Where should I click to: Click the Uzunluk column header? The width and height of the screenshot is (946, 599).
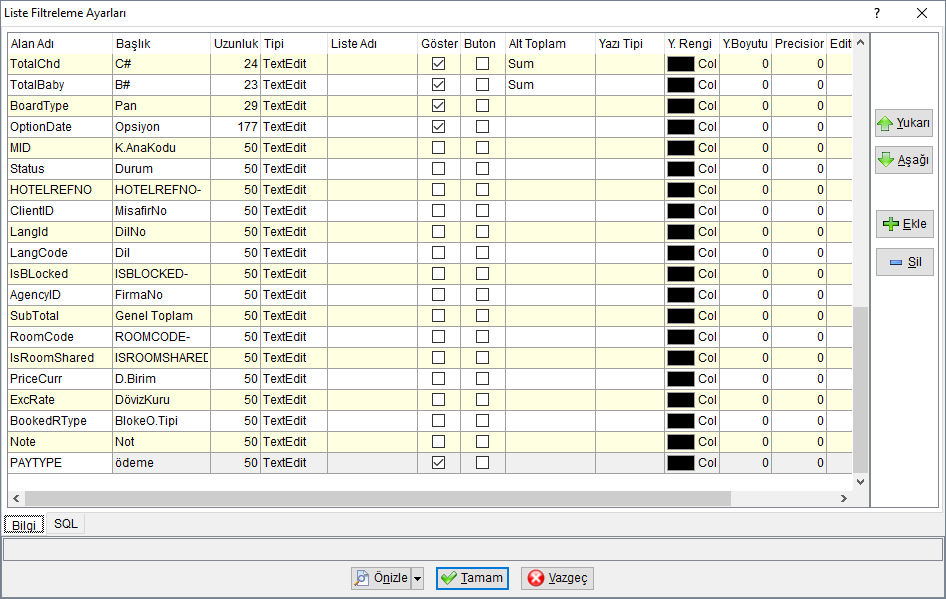click(235, 43)
